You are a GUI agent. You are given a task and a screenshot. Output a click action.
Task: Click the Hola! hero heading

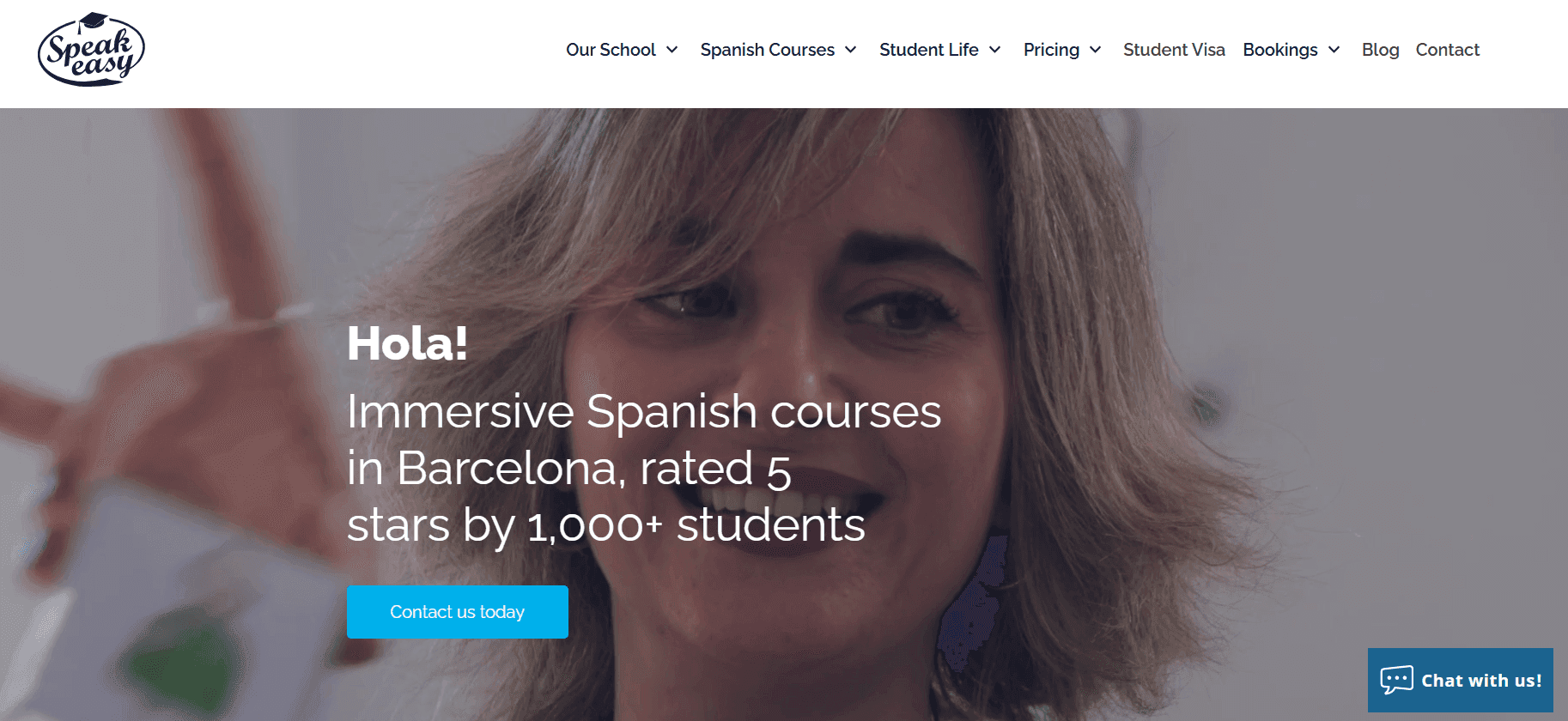[408, 342]
